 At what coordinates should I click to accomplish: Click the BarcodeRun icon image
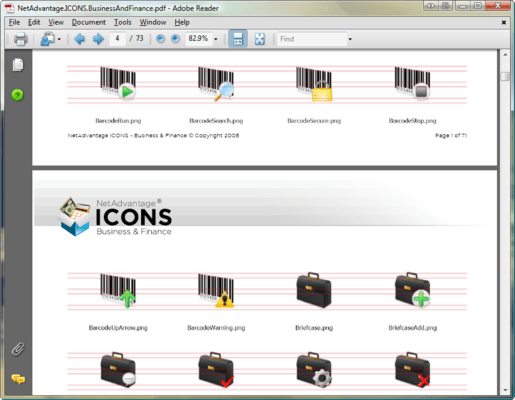click(118, 83)
